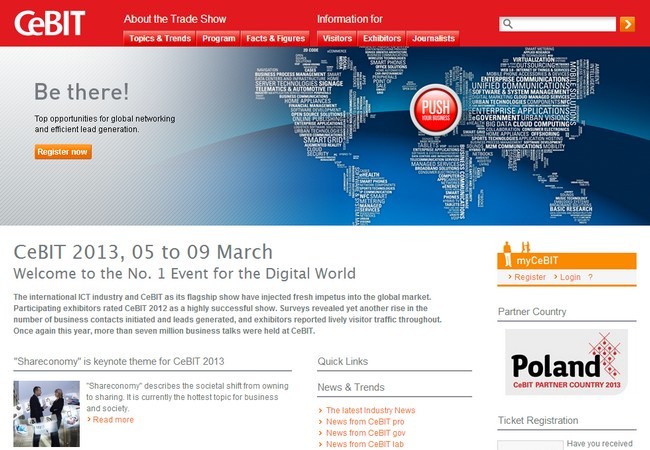650x450 pixels.
Task: Open the Journalists section
Action: pos(433,39)
